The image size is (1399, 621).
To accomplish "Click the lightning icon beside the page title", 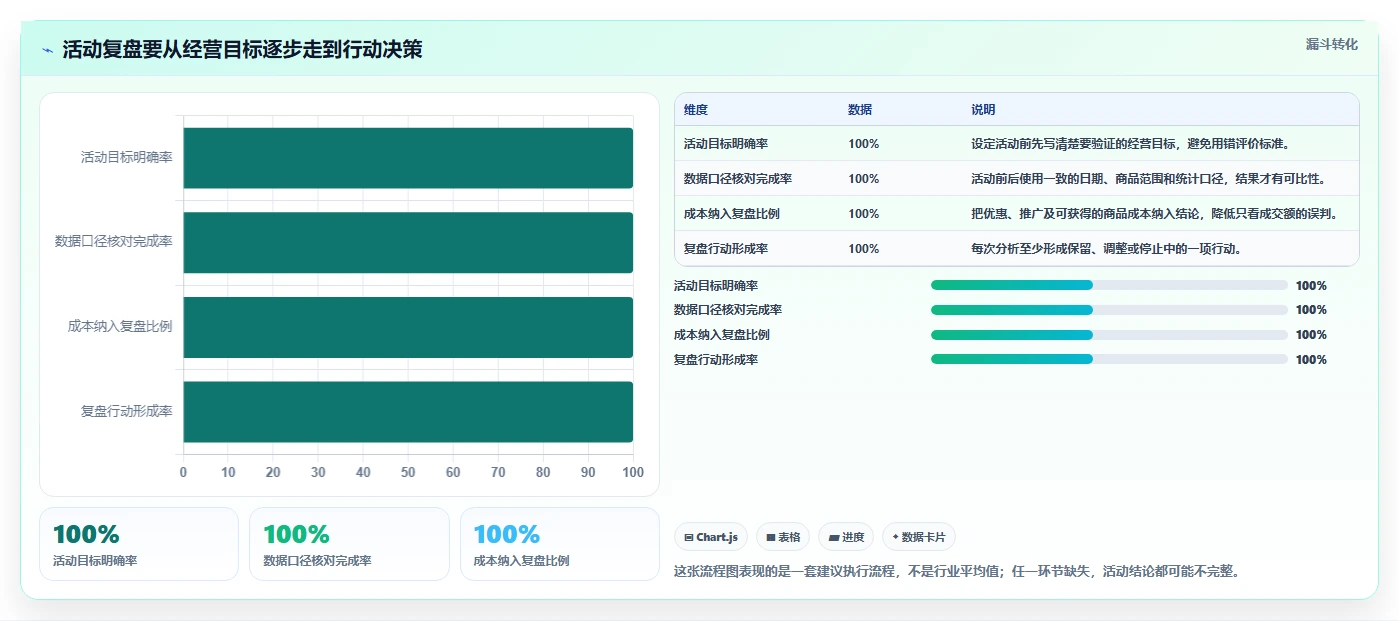I will coord(48,50).
